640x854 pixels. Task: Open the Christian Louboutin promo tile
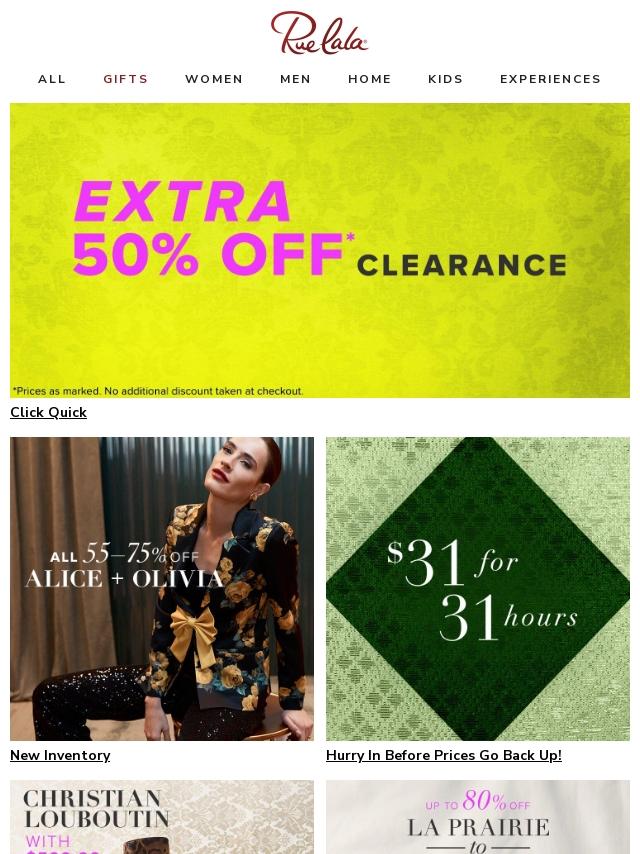(x=162, y=817)
